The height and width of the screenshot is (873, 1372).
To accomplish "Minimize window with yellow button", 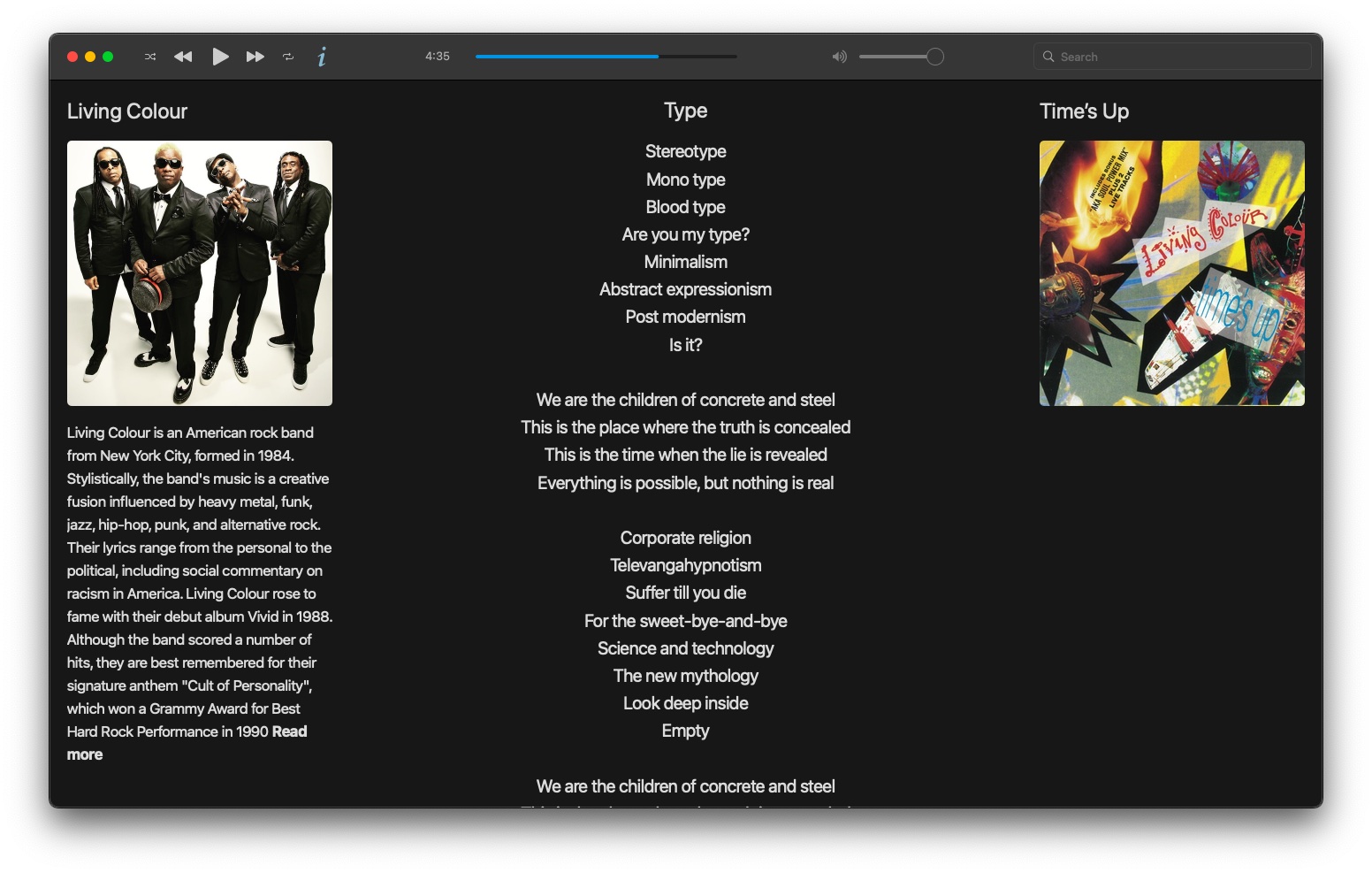I will pyautogui.click(x=90, y=57).
